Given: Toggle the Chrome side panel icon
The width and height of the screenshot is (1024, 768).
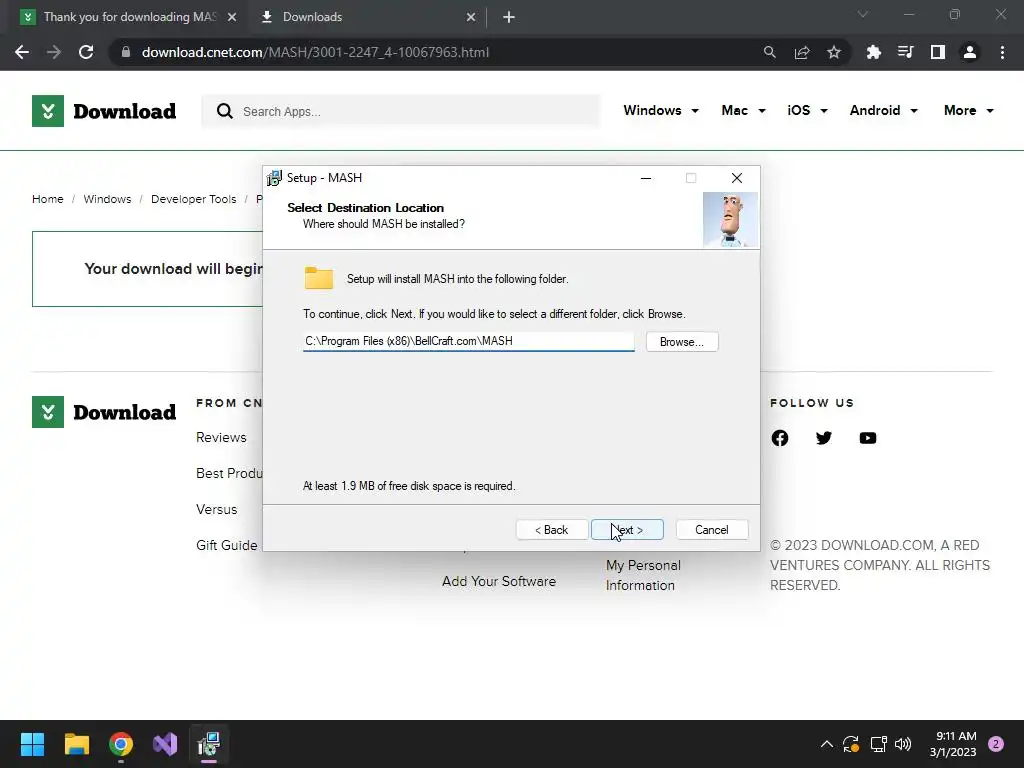Looking at the screenshot, I should pyautogui.click(x=938, y=52).
